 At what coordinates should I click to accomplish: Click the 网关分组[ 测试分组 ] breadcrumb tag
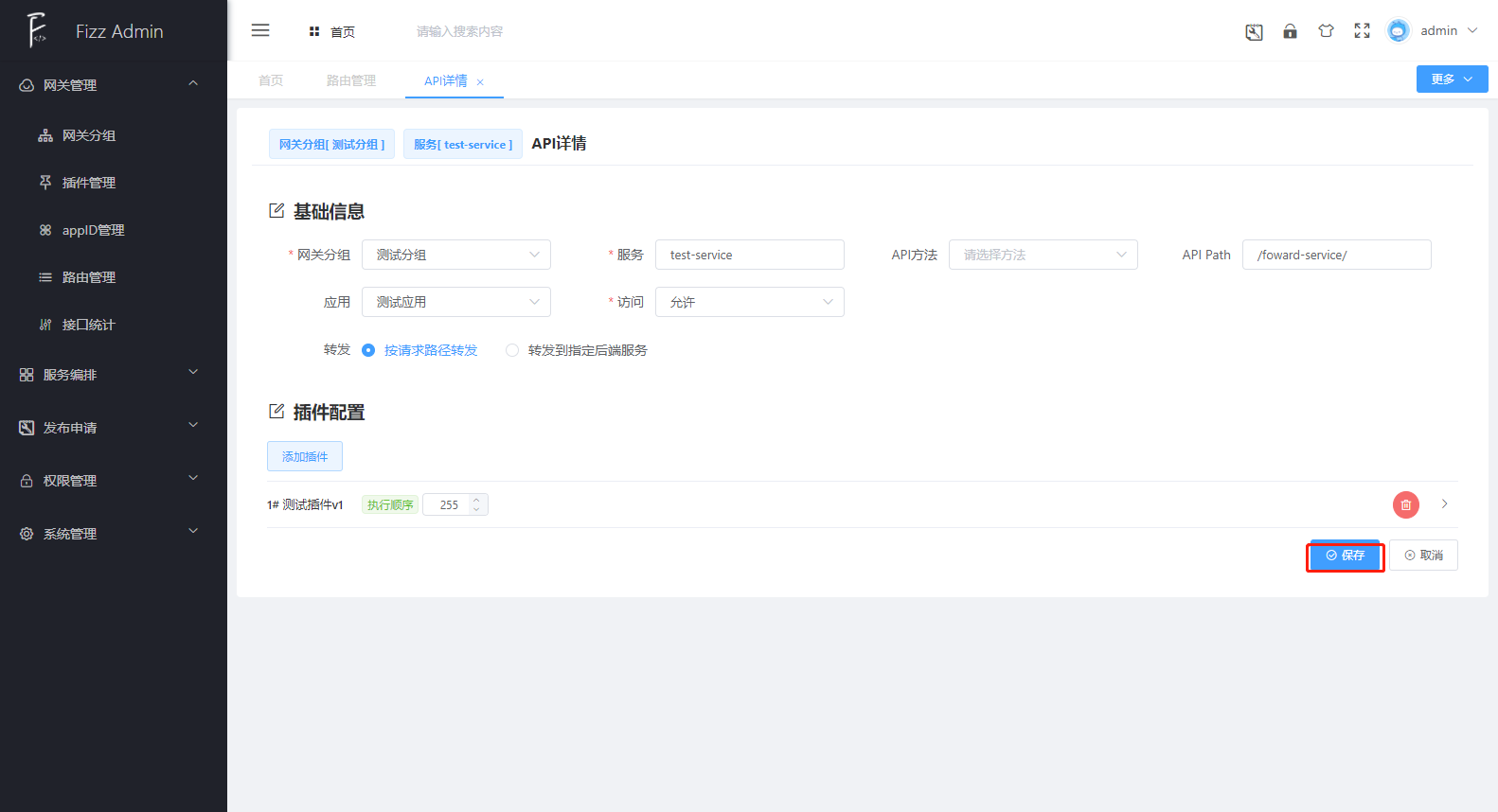(331, 144)
